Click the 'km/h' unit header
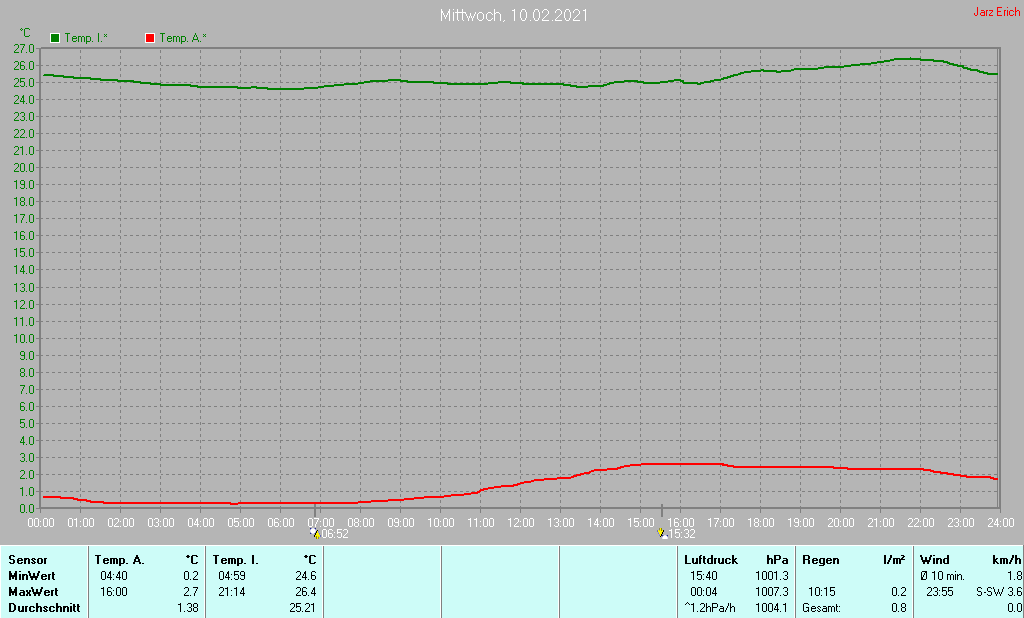This screenshot has height=618, width=1024. 1006,560
